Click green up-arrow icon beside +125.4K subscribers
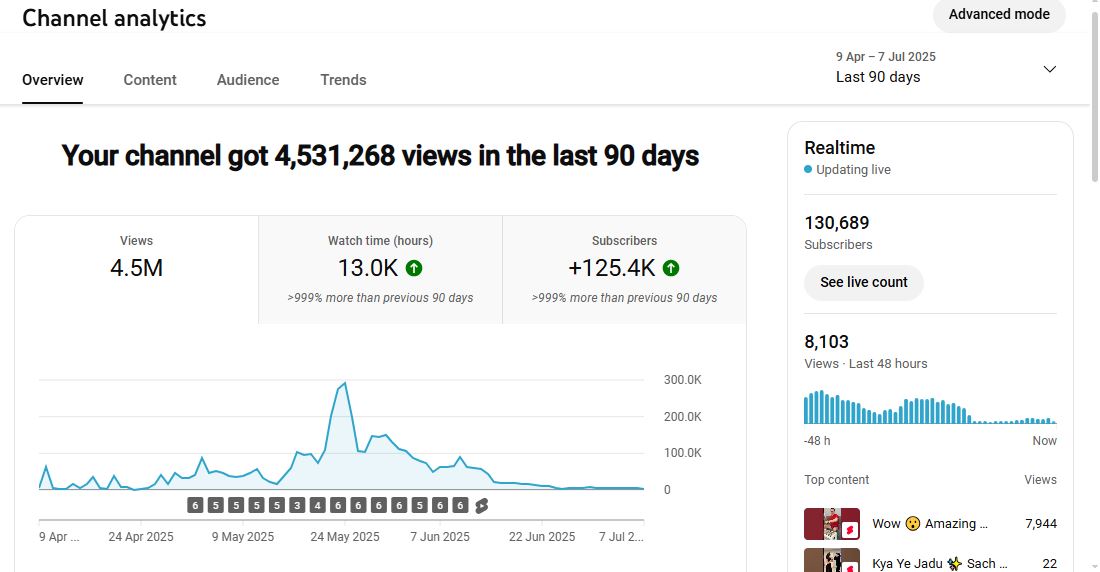Viewport: 1100px width, 572px height. click(x=671, y=268)
